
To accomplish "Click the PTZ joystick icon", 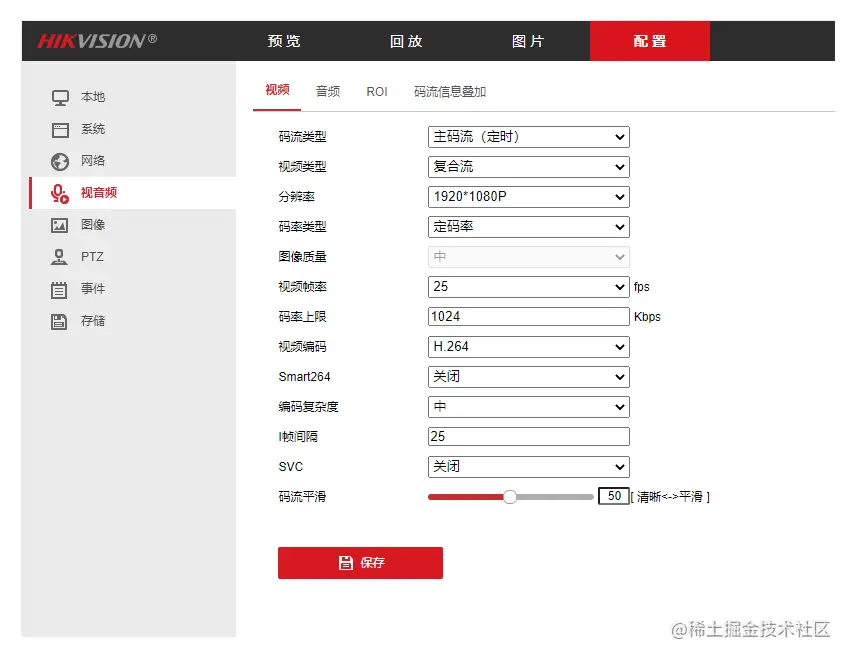I will coord(59,257).
